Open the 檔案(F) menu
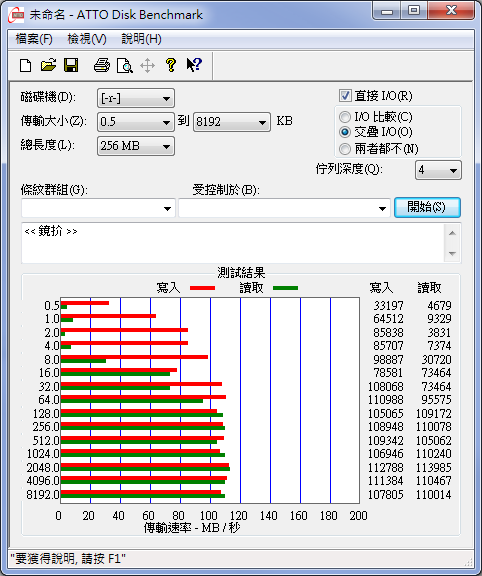 point(34,39)
